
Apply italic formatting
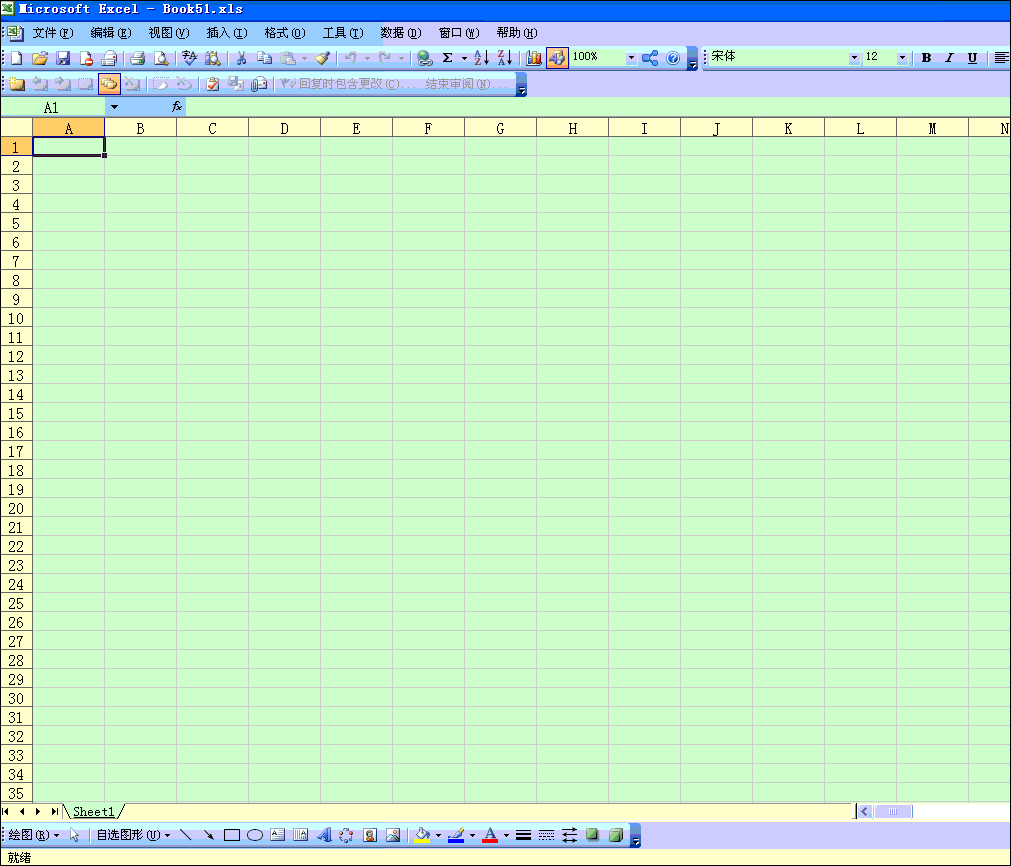tap(948, 58)
